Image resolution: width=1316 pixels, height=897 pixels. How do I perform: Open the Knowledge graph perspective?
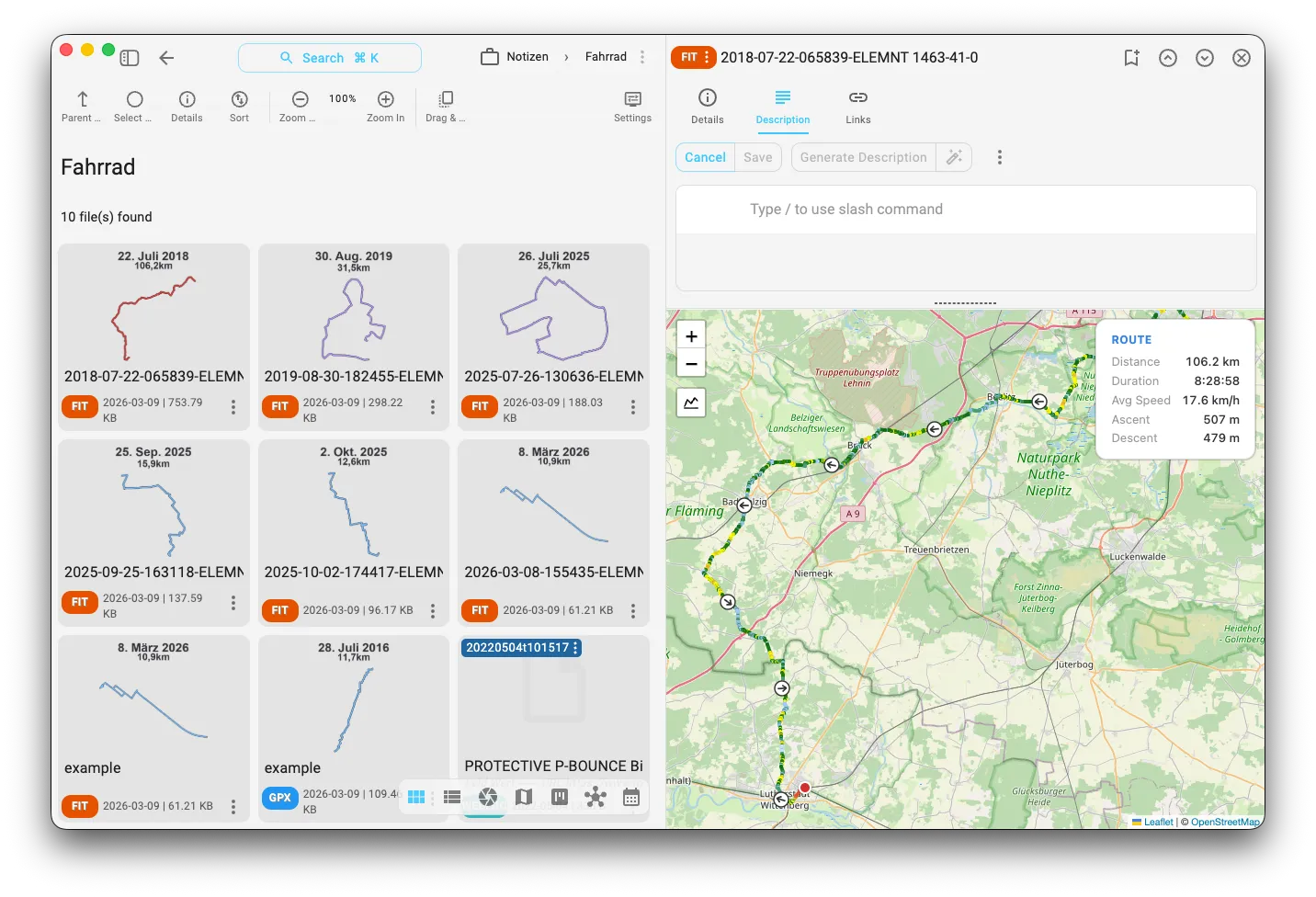pos(596,797)
